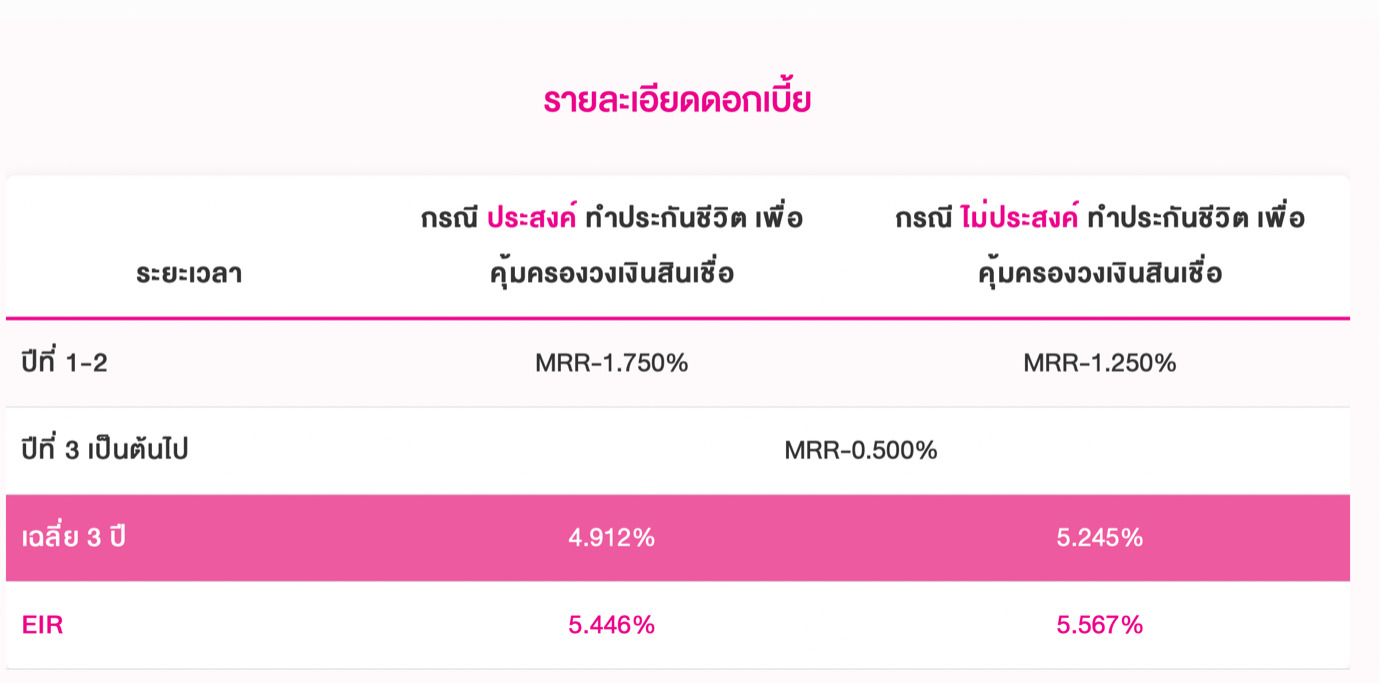This screenshot has height=687, width=1384.
Task: Click the รายละเอียดดอกเบี้ย heading
Action: pos(677,102)
